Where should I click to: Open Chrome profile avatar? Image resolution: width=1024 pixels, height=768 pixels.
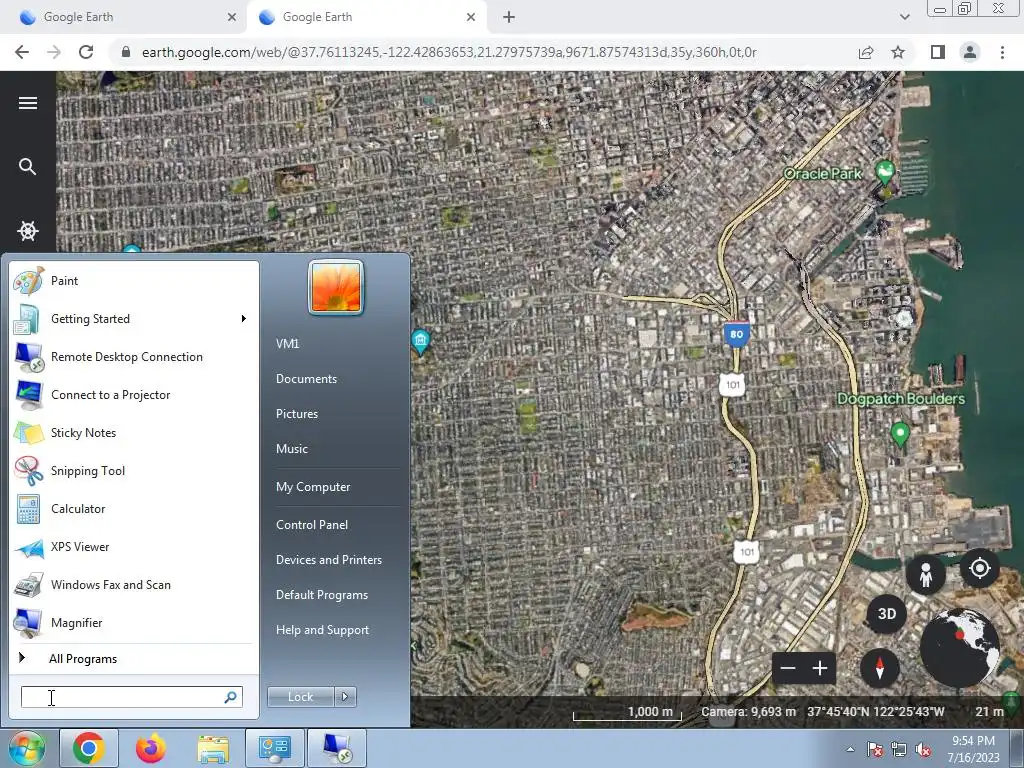click(970, 52)
